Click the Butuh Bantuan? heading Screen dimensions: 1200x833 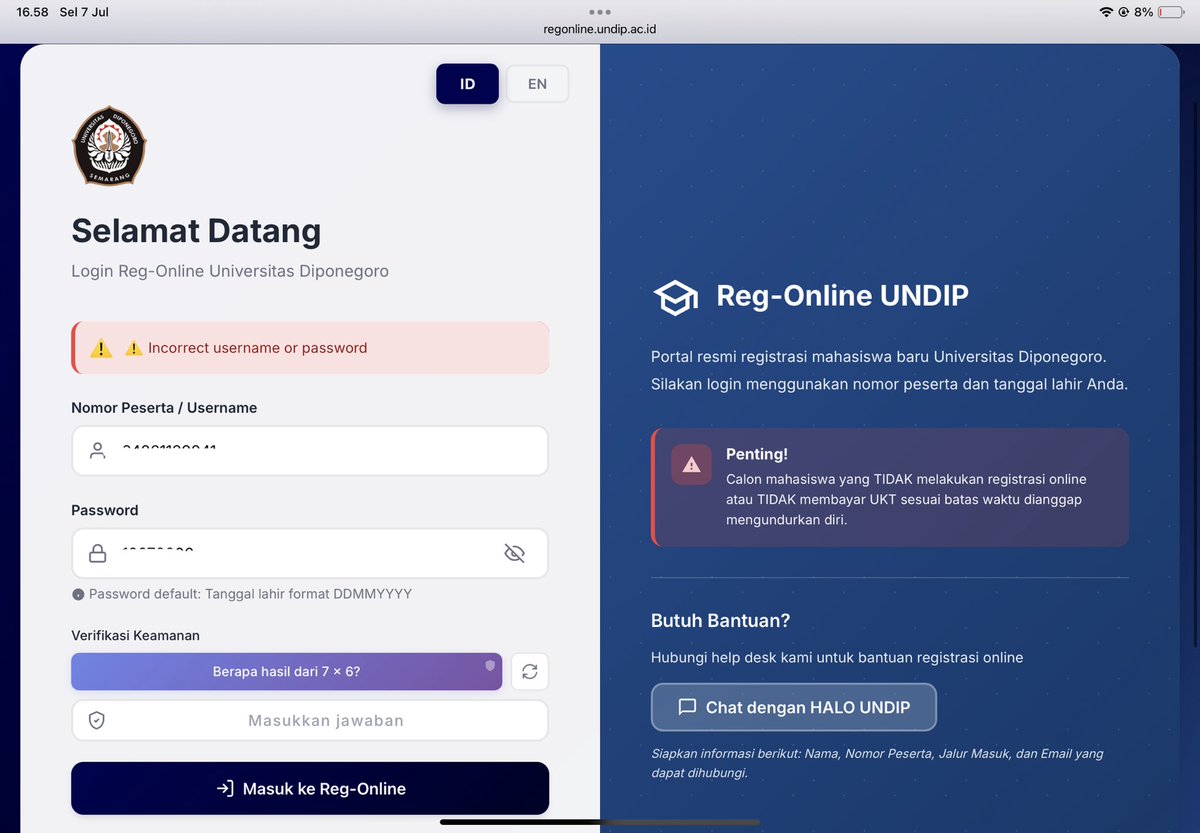click(720, 620)
